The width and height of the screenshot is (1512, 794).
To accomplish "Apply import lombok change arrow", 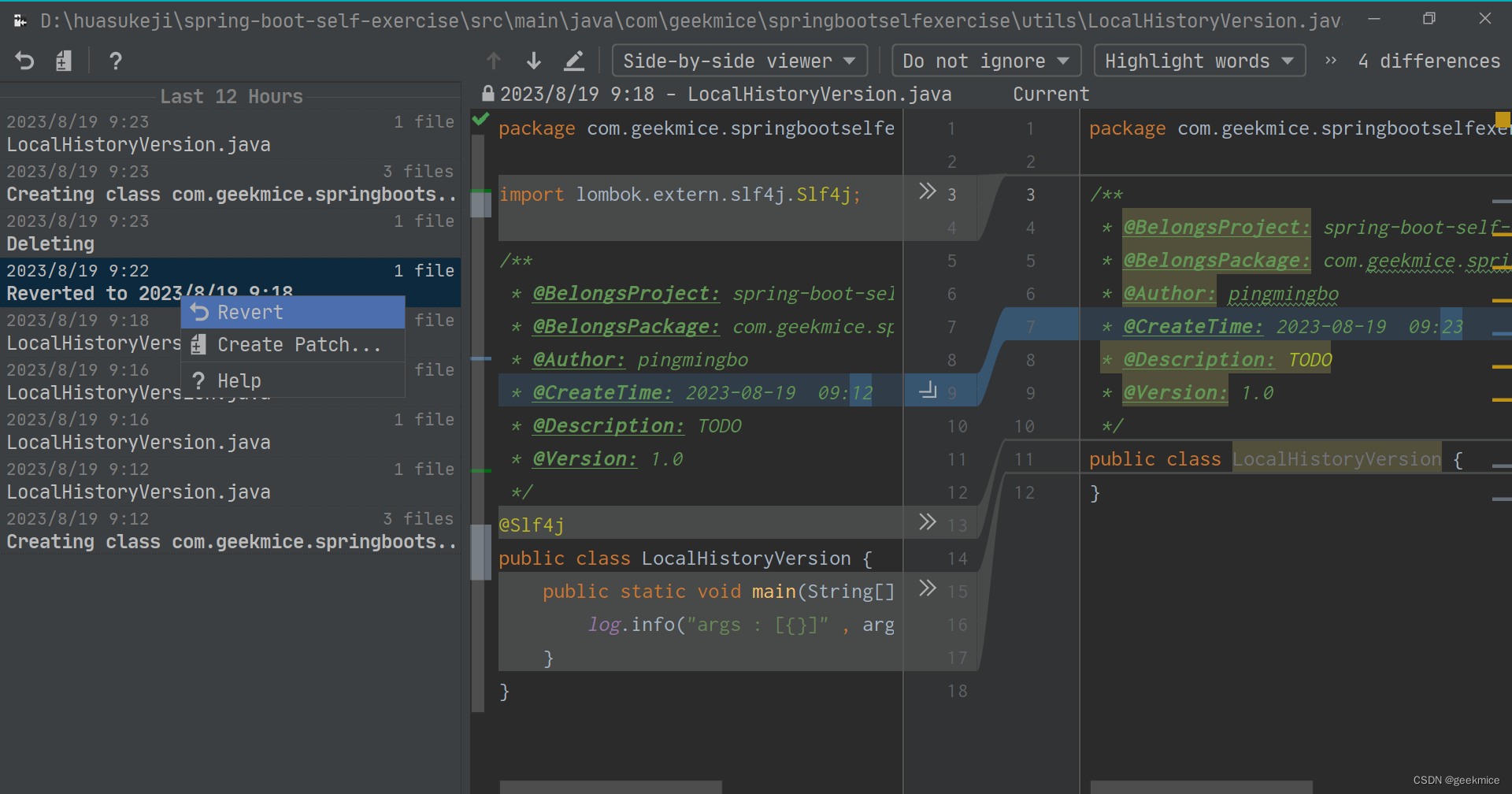I will click(928, 191).
